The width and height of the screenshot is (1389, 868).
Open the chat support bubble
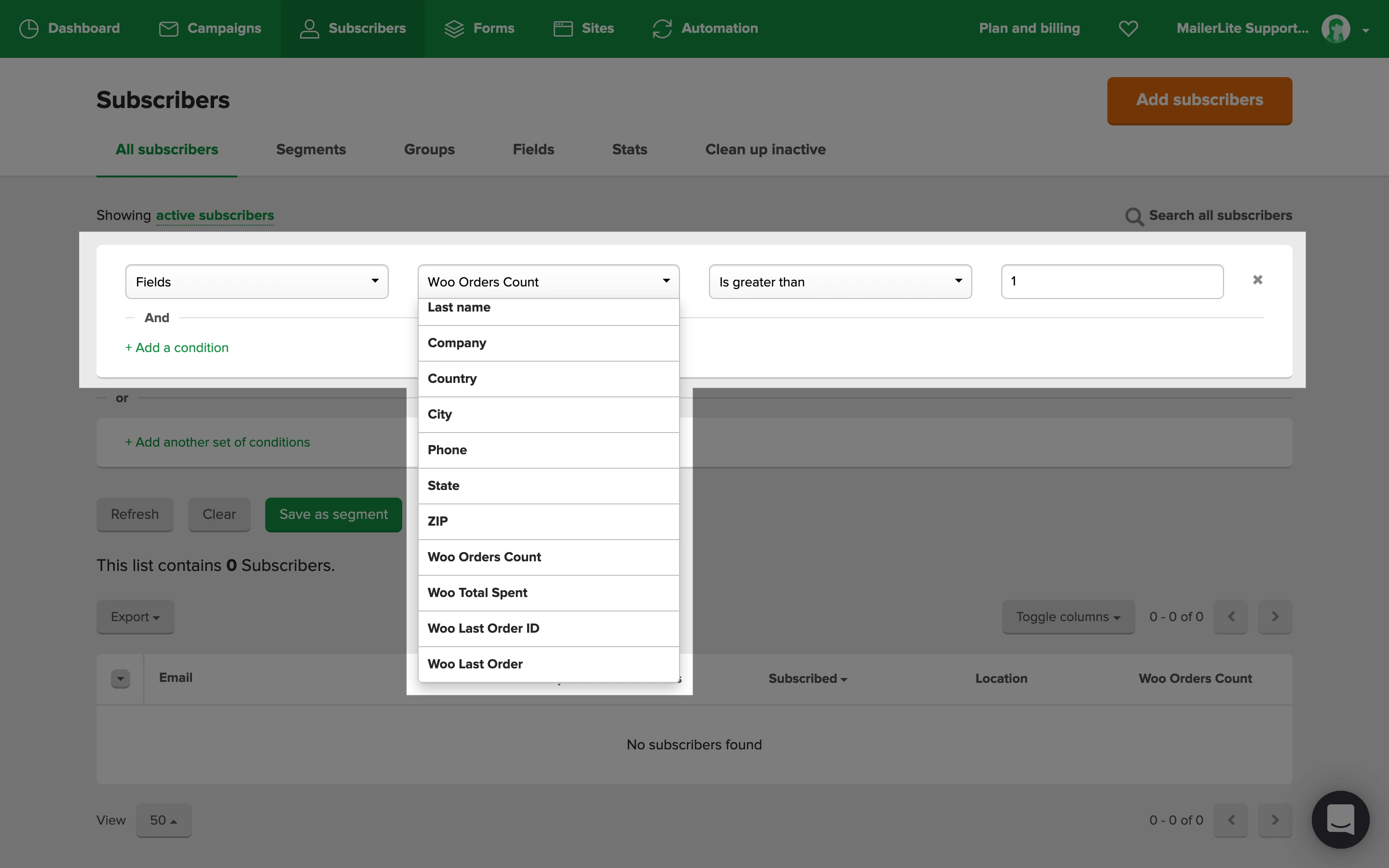1340,819
